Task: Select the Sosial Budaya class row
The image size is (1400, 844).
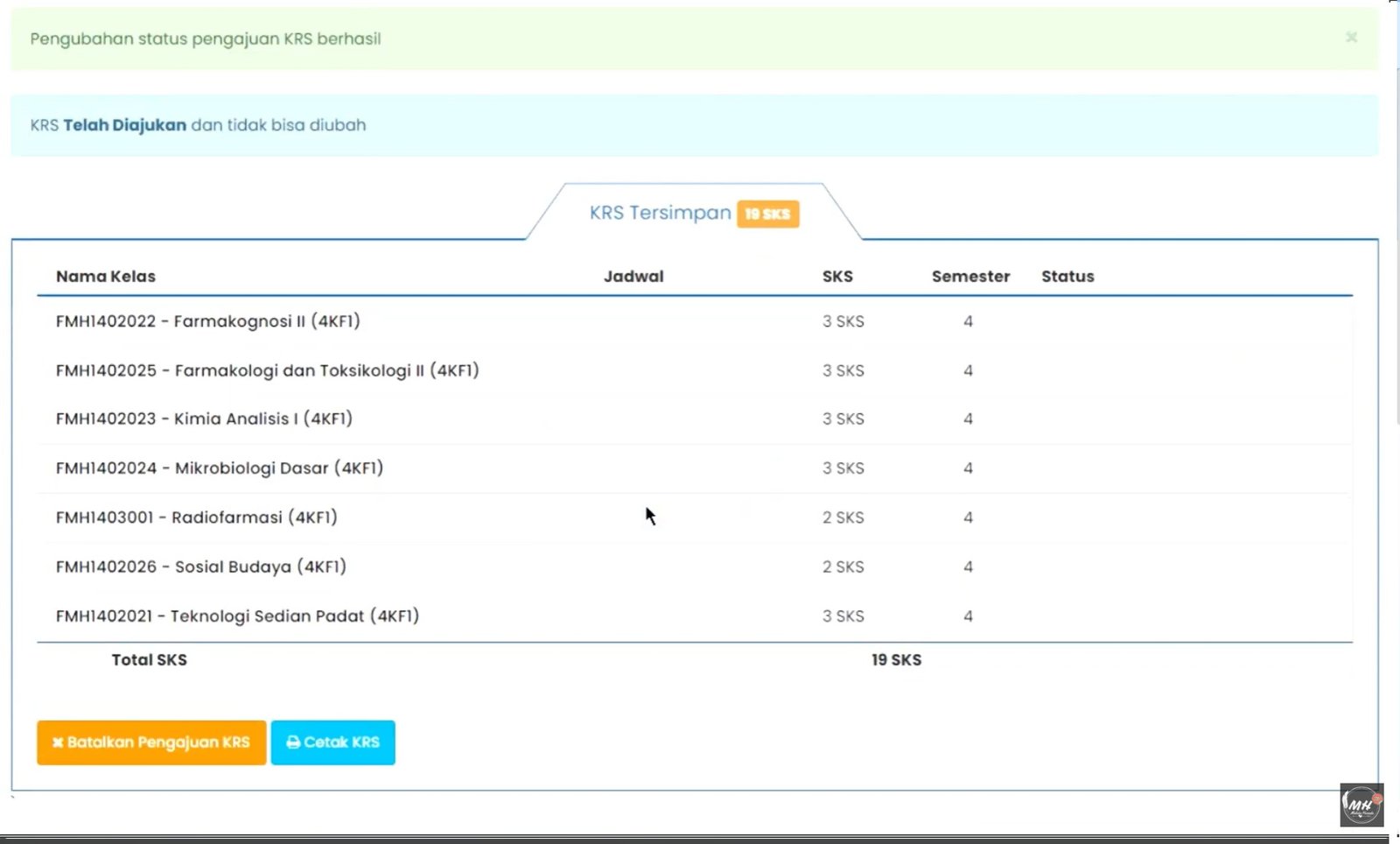Action: pyautogui.click(x=695, y=566)
